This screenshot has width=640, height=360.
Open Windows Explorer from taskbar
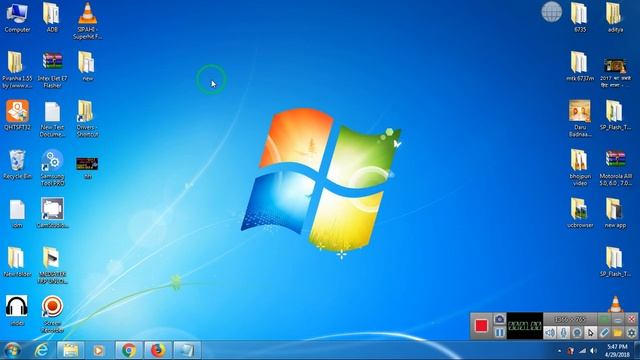tap(70, 350)
